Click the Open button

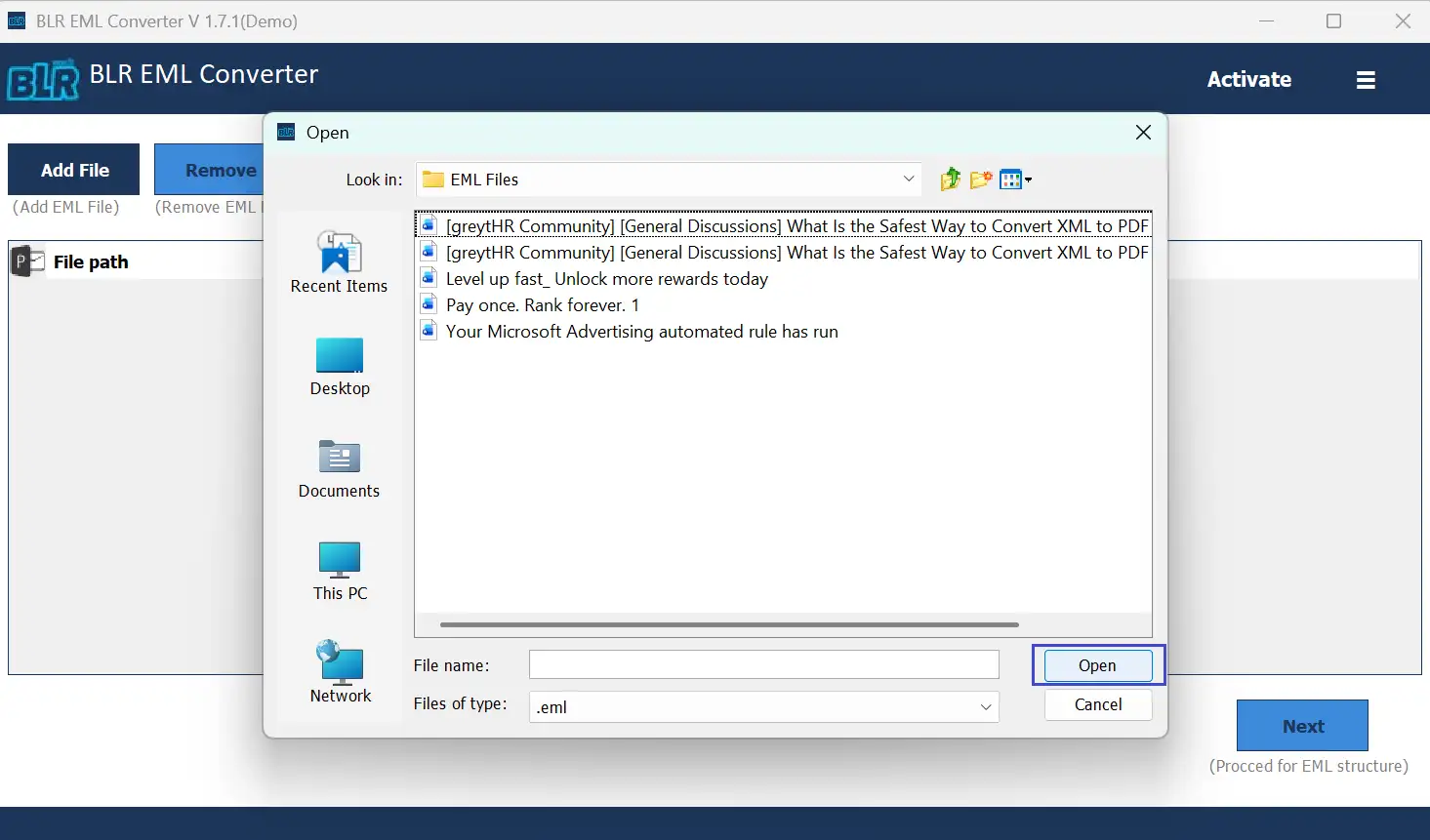(1095, 664)
